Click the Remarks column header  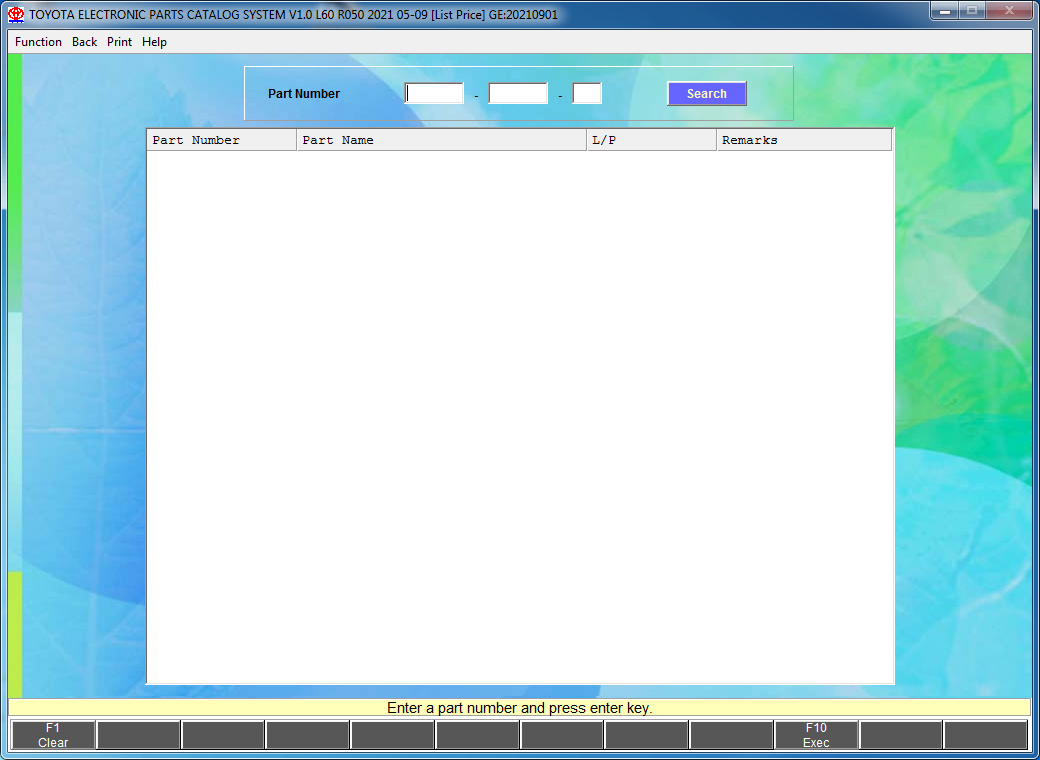coord(804,140)
